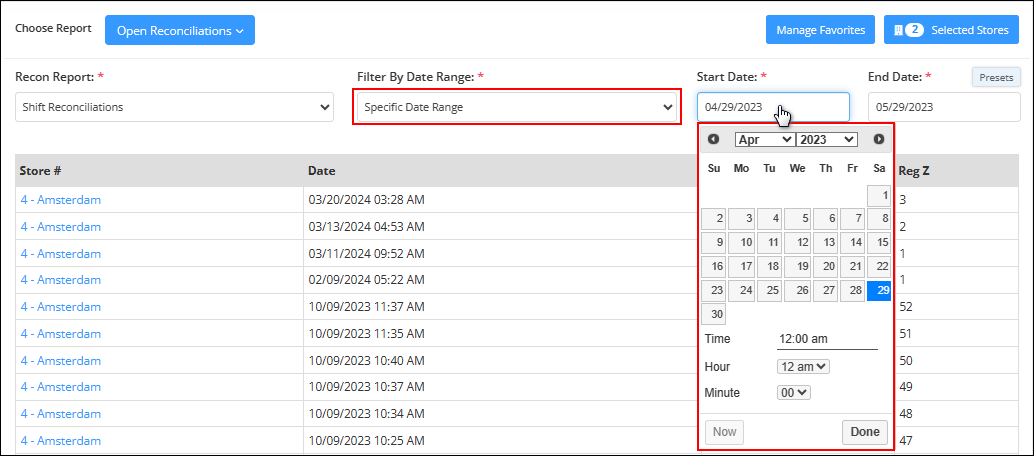Click Done in the date picker

coord(865,432)
